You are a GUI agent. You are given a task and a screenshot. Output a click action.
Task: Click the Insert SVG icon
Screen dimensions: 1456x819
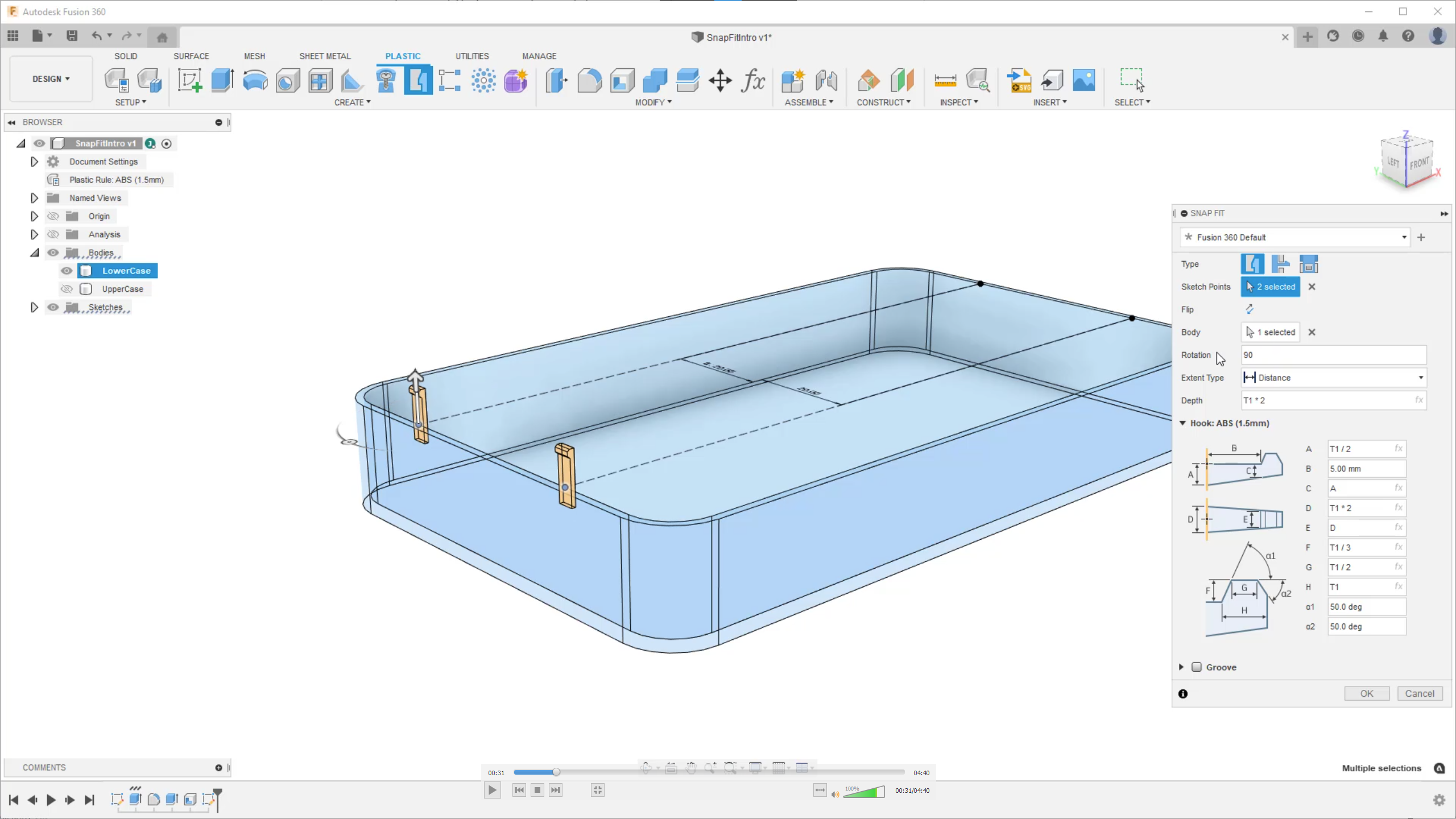[1019, 80]
